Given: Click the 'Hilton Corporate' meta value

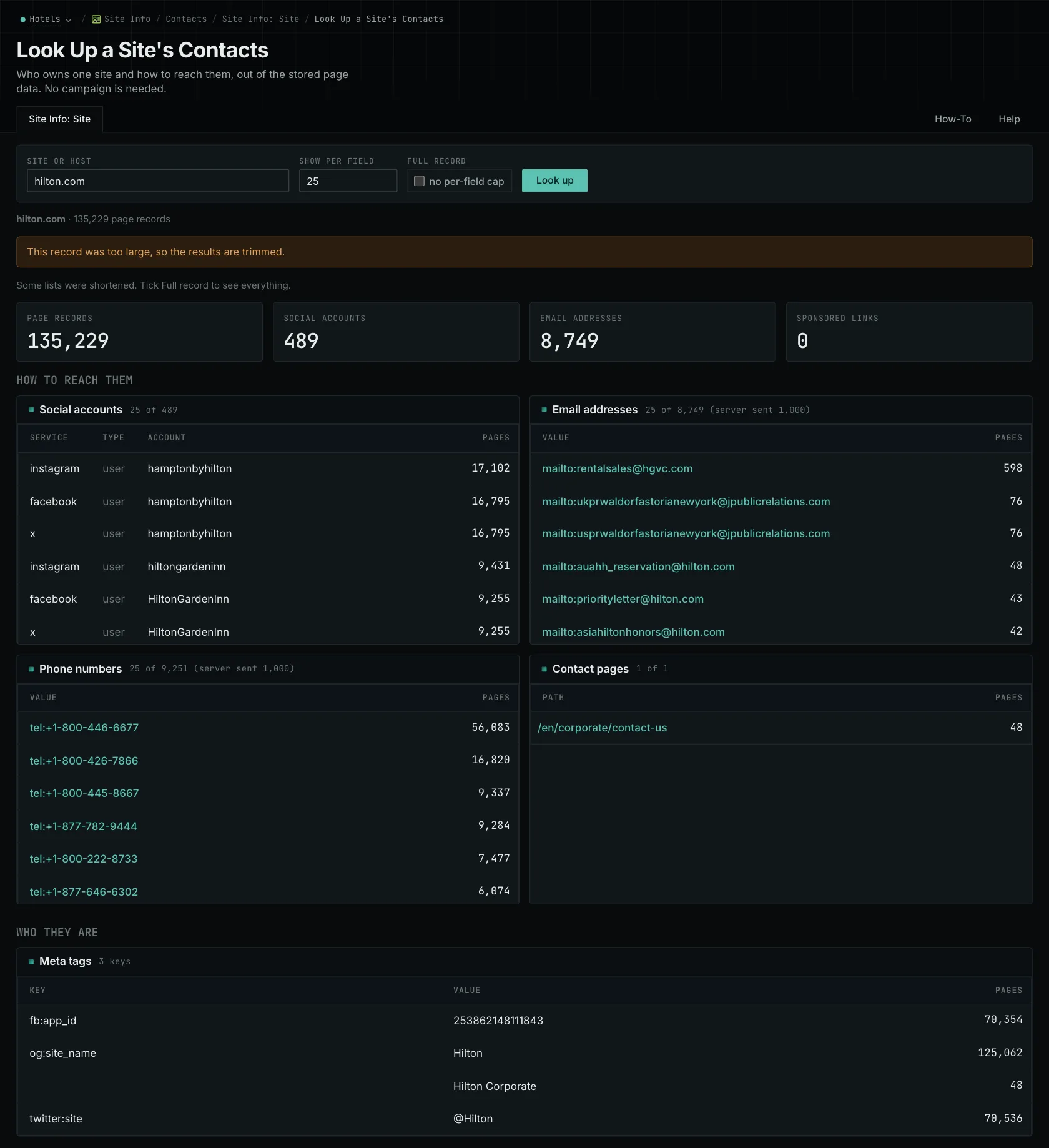Looking at the screenshot, I should 495,1086.
